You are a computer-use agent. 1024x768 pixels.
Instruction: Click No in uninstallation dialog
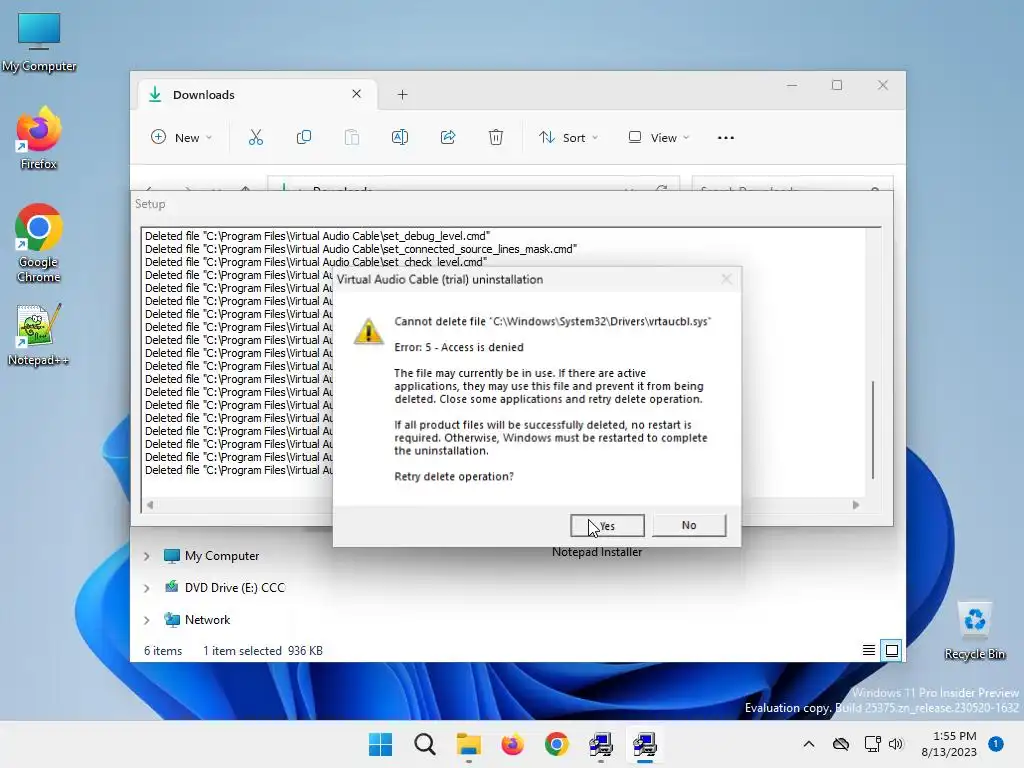click(x=689, y=525)
